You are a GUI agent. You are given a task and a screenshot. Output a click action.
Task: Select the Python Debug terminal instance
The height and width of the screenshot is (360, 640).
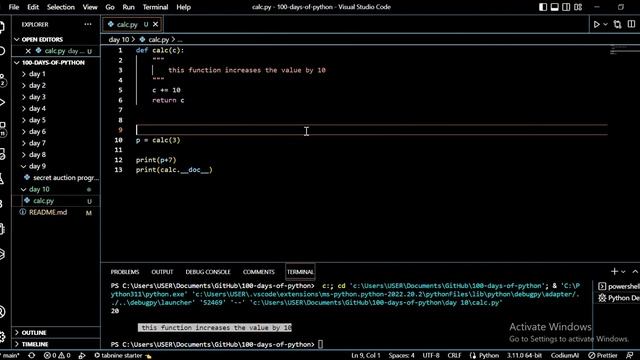(x=619, y=298)
